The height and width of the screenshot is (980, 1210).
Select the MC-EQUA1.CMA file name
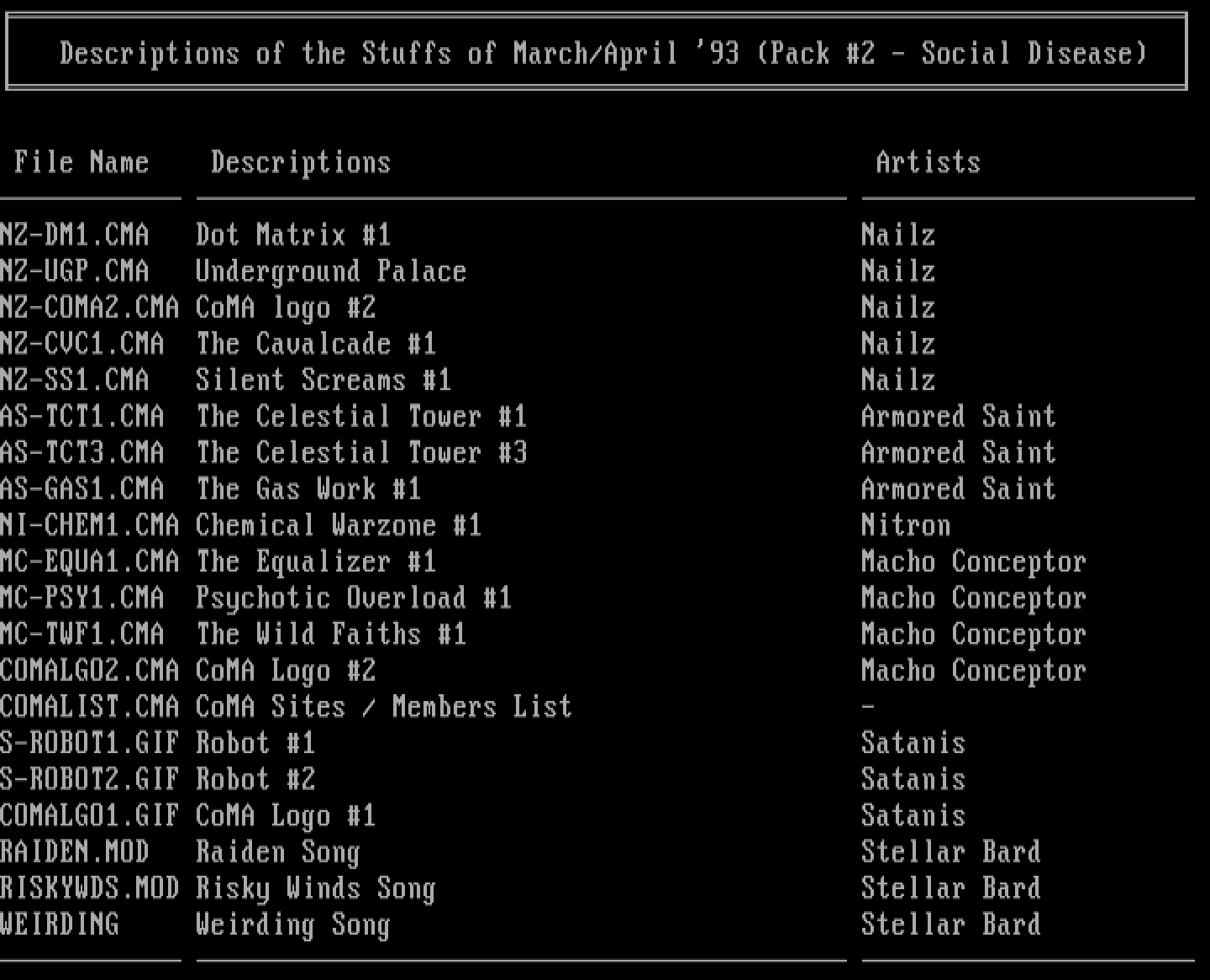[x=90, y=561]
